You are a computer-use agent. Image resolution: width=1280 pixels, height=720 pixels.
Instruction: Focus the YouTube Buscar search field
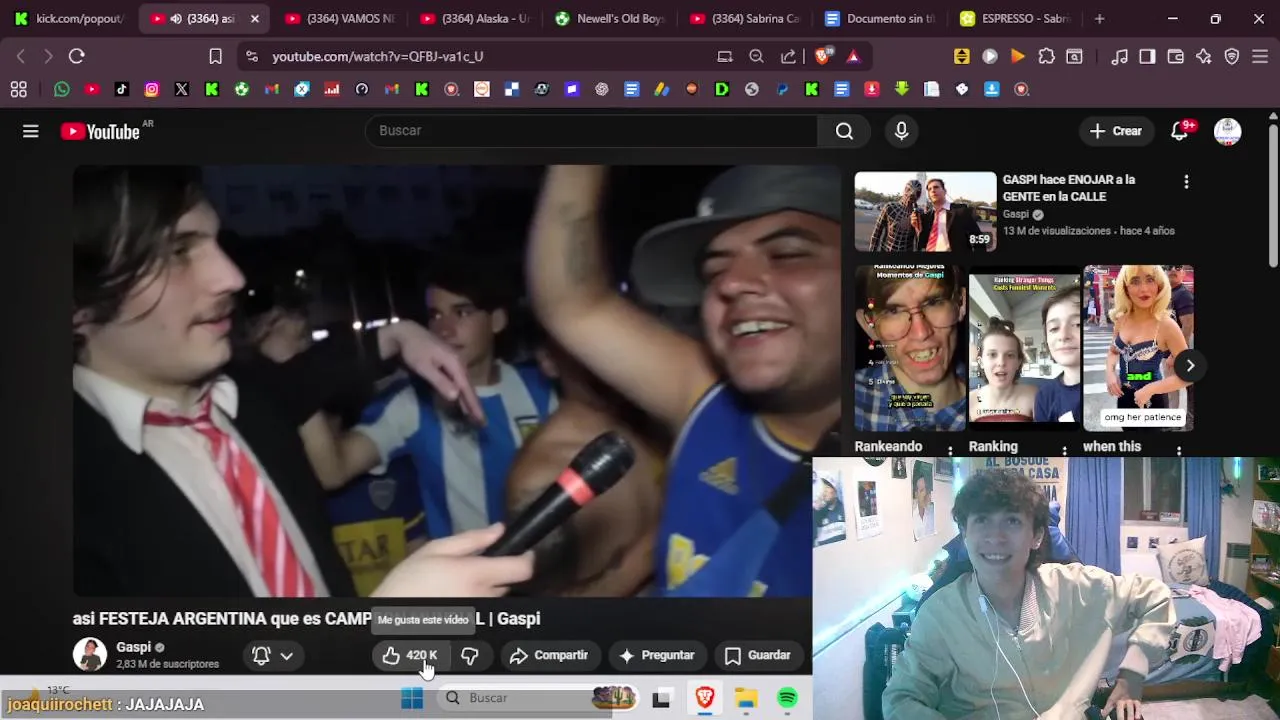[592, 131]
